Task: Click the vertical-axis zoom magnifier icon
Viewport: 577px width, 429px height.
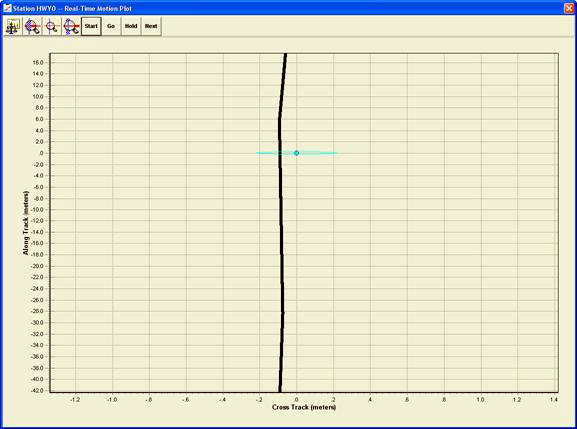Action: [71, 26]
